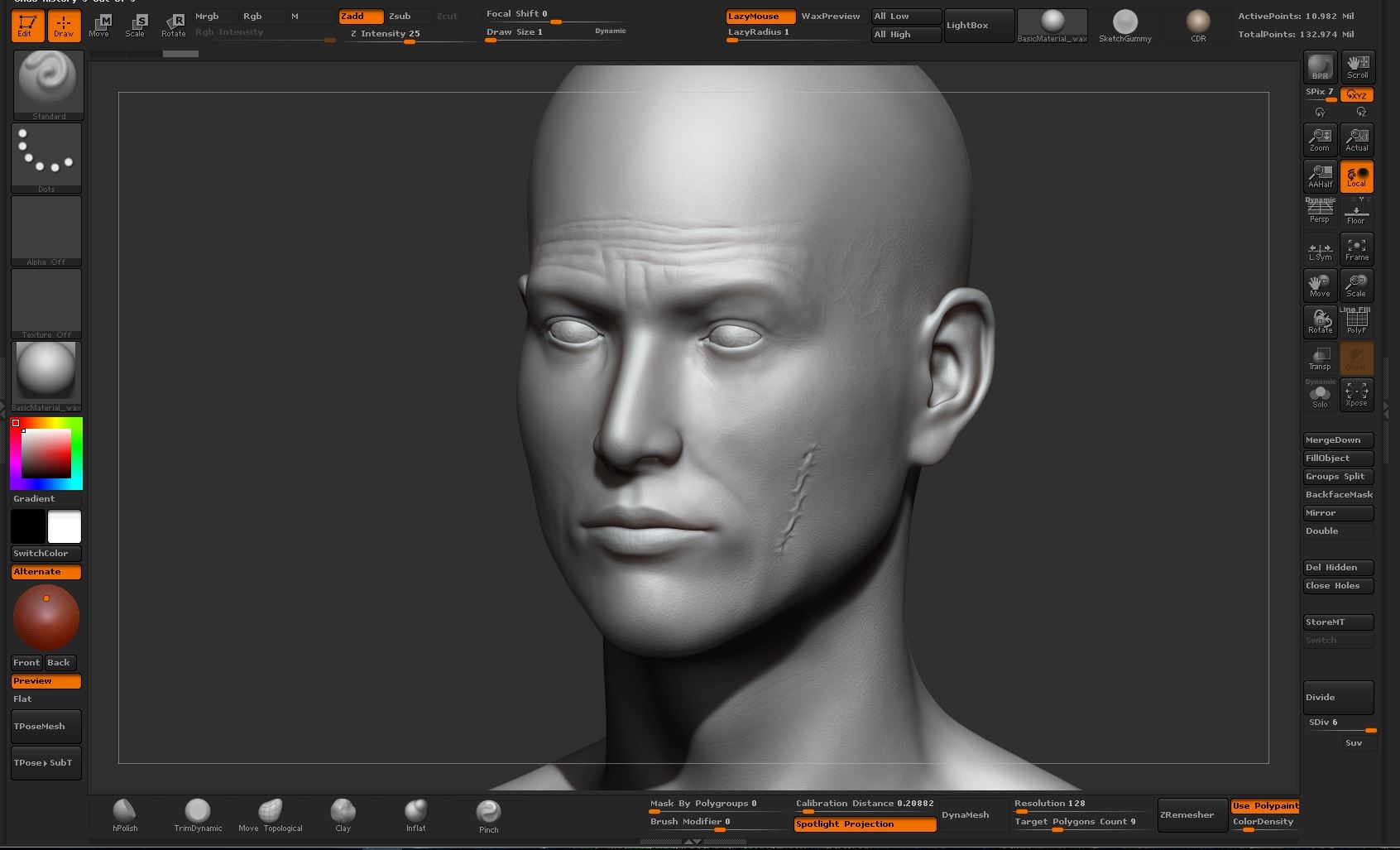The width and height of the screenshot is (1400, 850).
Task: Click the Actual size icon
Action: pos(1357,139)
